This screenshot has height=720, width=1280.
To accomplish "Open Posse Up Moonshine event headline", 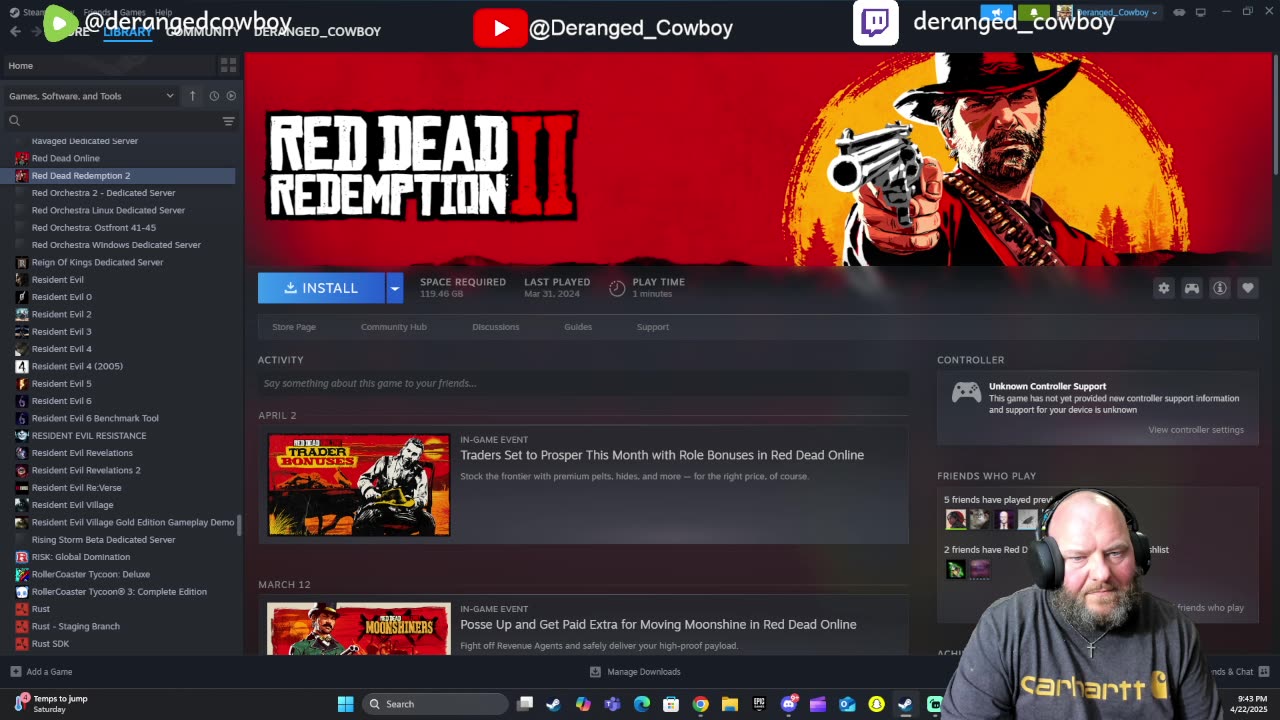I will [x=658, y=624].
